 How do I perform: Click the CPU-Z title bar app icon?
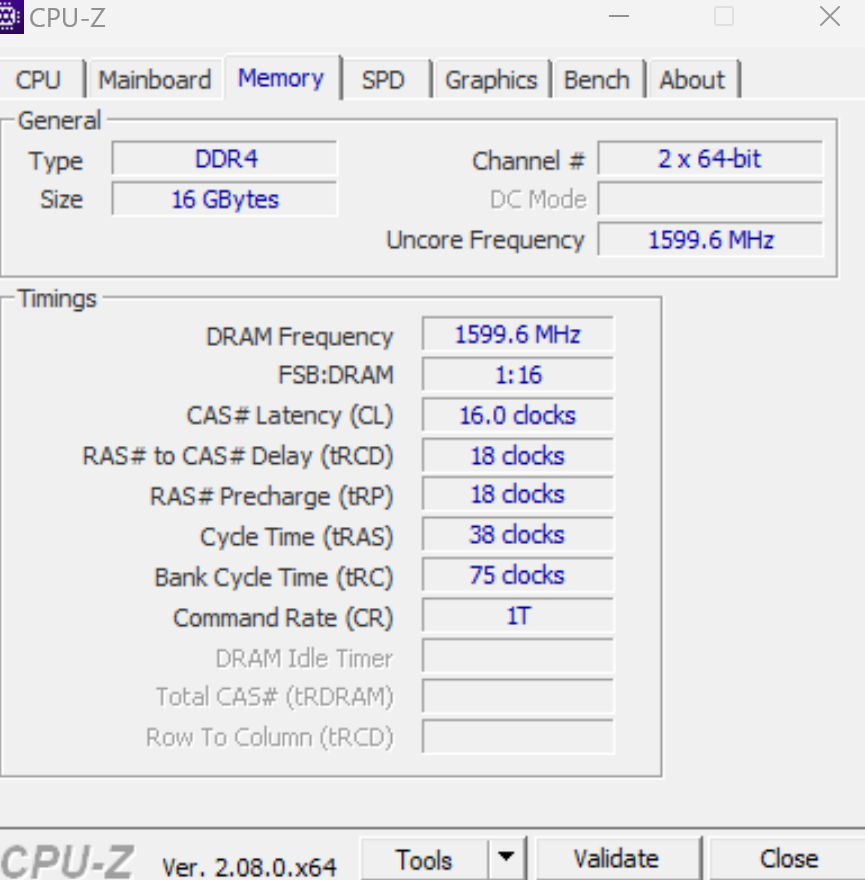pyautogui.click(x=10, y=17)
